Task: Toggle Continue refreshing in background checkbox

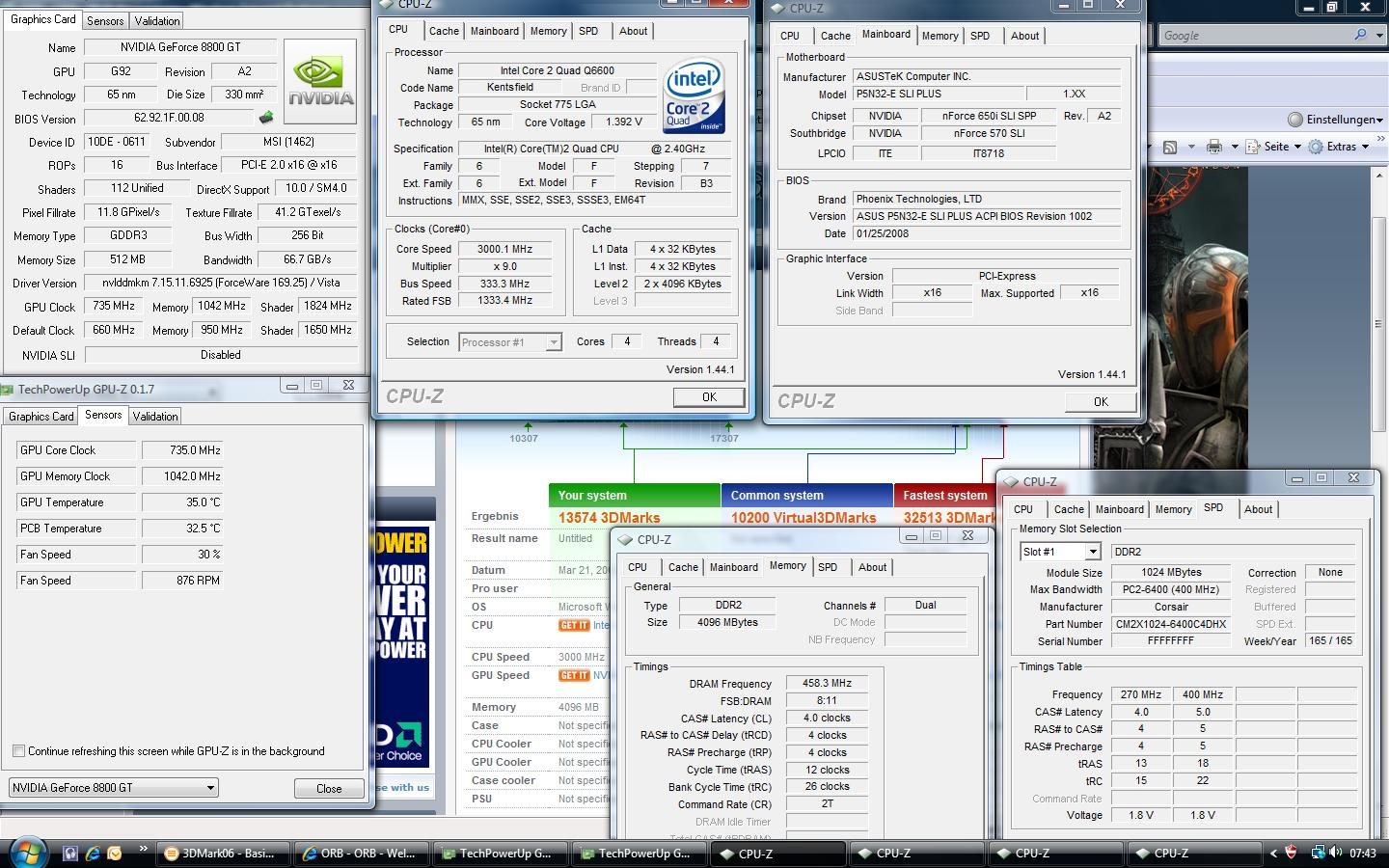Action: pyautogui.click(x=18, y=750)
